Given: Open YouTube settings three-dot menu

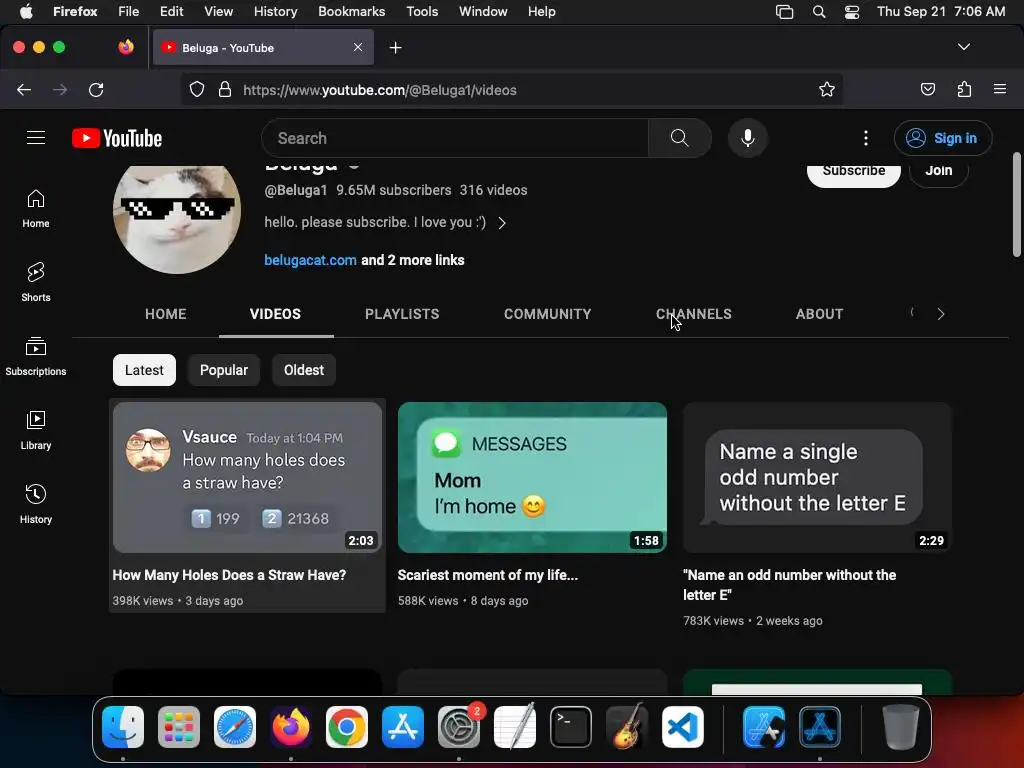Looking at the screenshot, I should coord(865,138).
